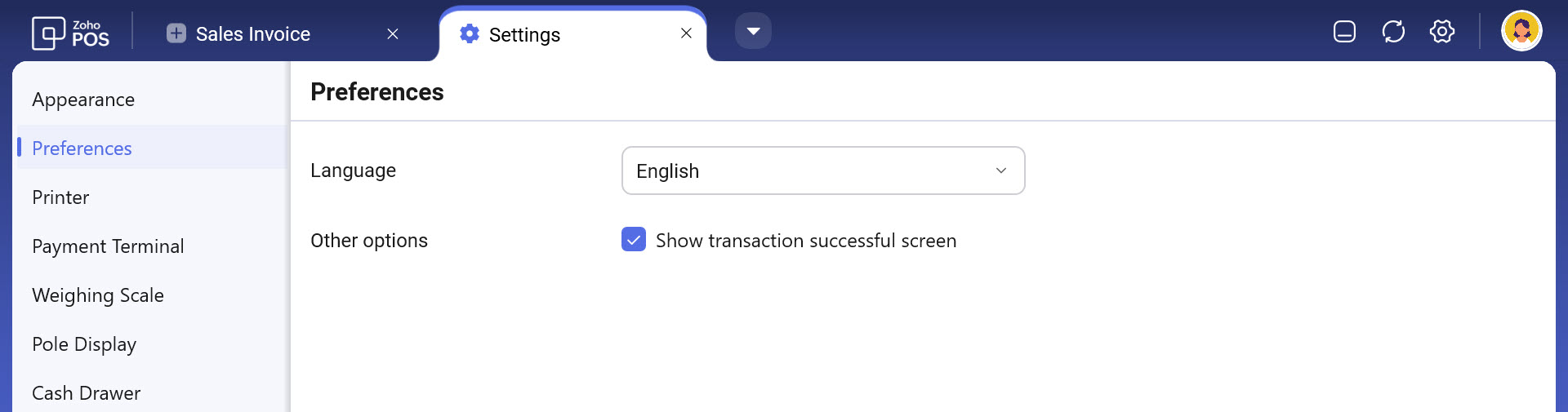Select Weighing Scale in sidebar

point(98,295)
